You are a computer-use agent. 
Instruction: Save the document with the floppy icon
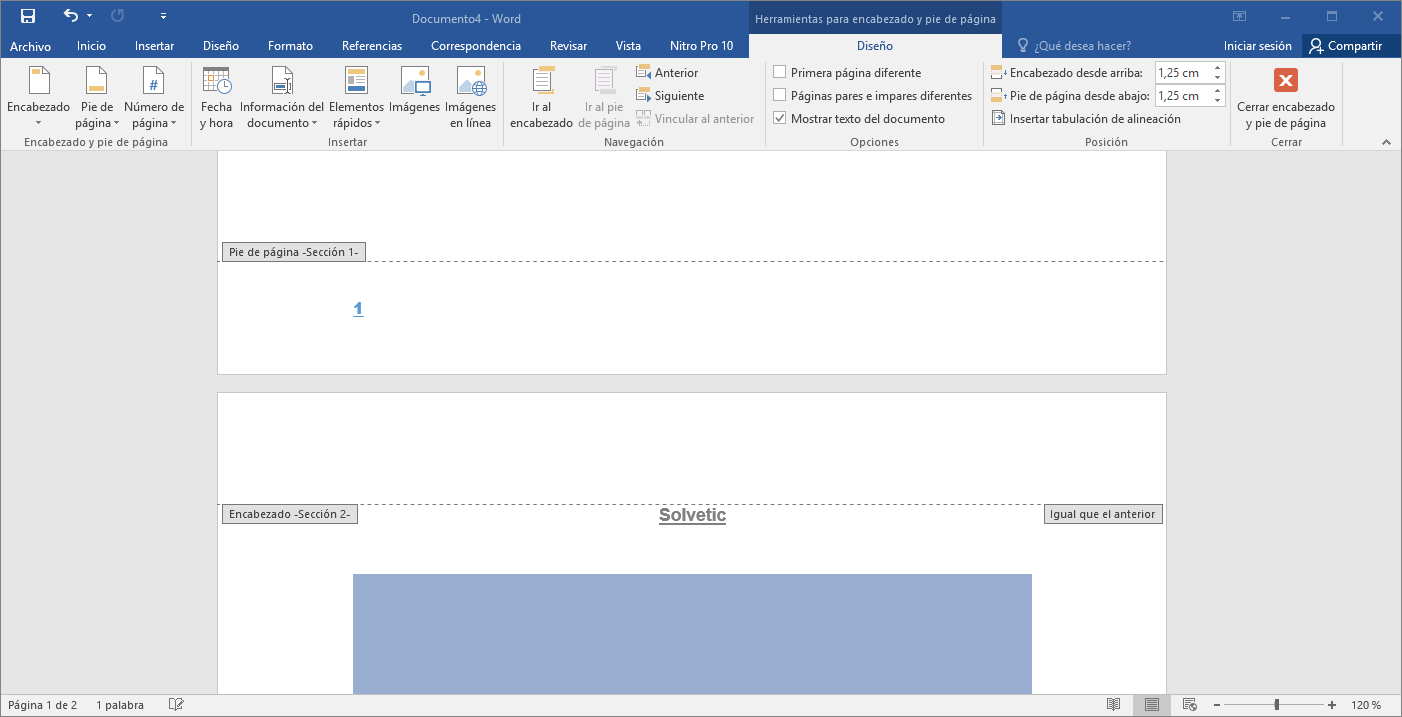(x=28, y=16)
